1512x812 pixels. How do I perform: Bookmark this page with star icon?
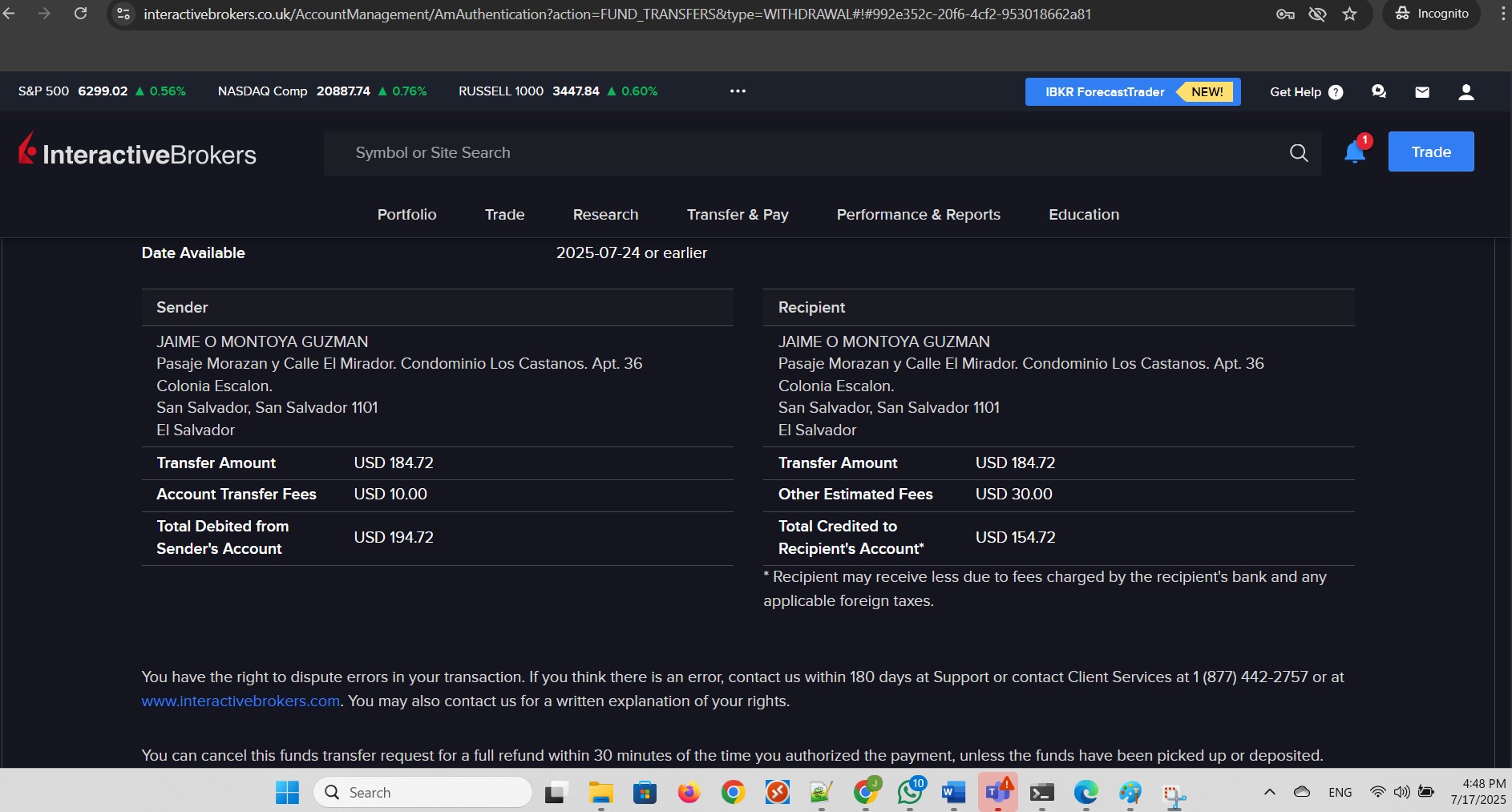pos(1350,14)
